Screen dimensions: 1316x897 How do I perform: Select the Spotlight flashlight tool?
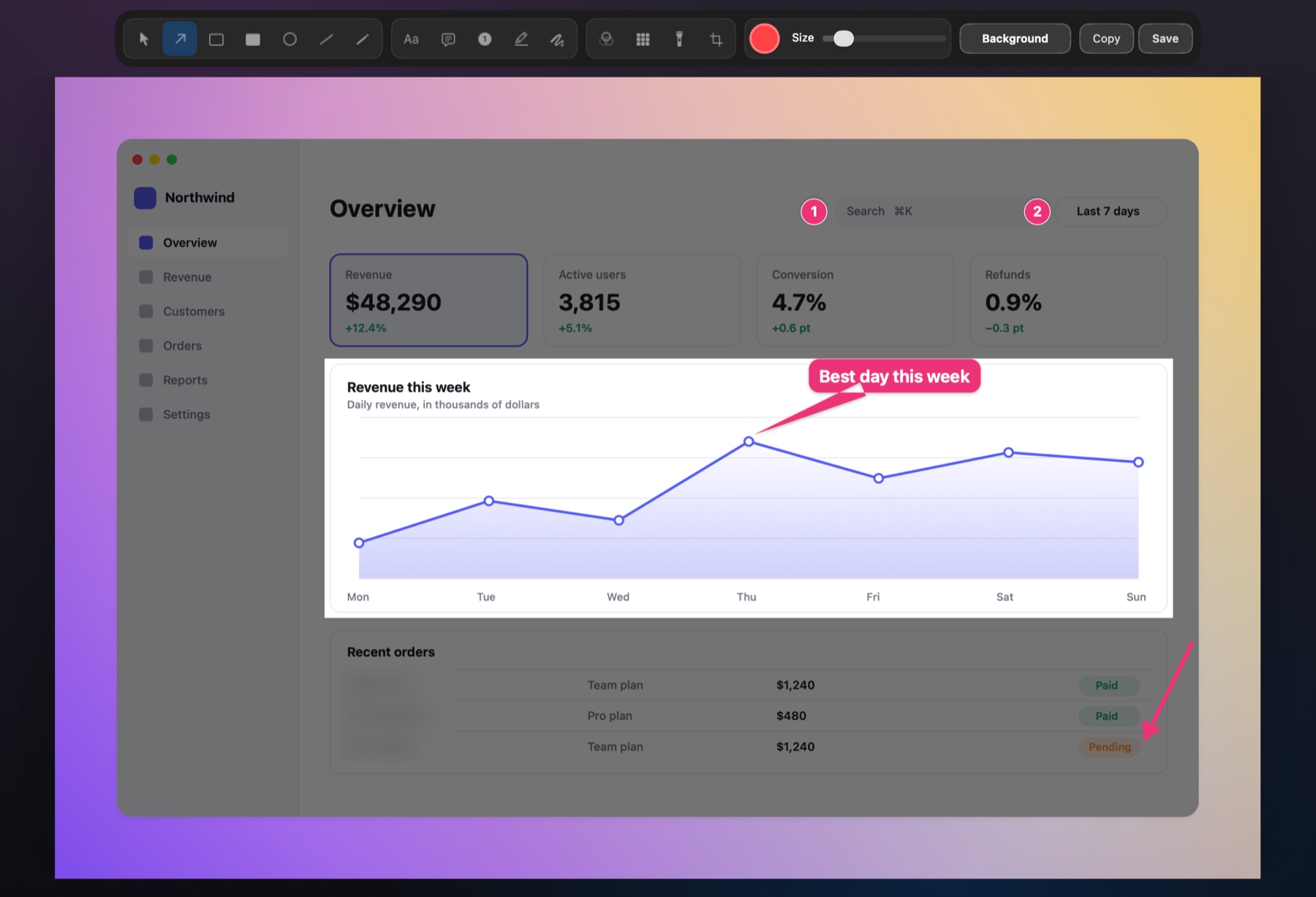[x=679, y=39]
